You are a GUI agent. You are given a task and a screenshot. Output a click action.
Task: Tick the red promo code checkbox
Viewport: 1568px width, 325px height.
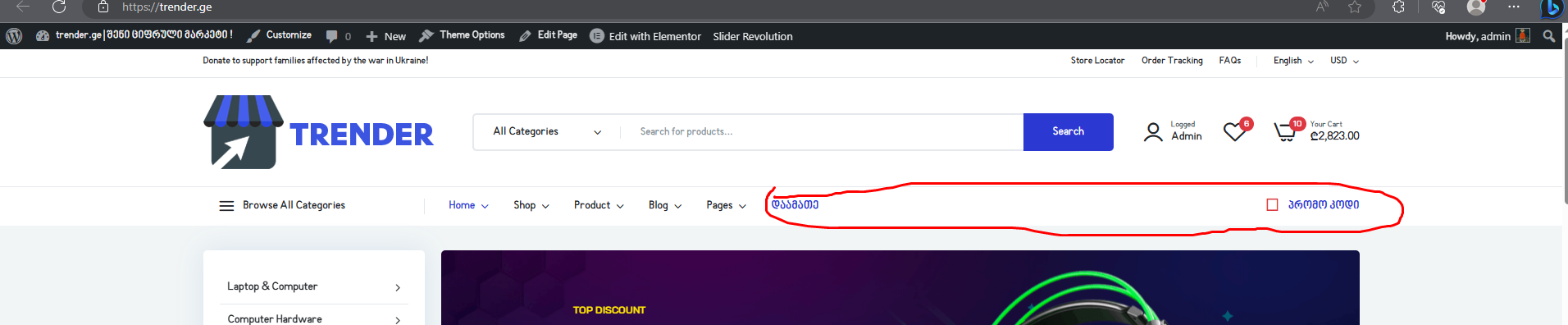(1272, 204)
